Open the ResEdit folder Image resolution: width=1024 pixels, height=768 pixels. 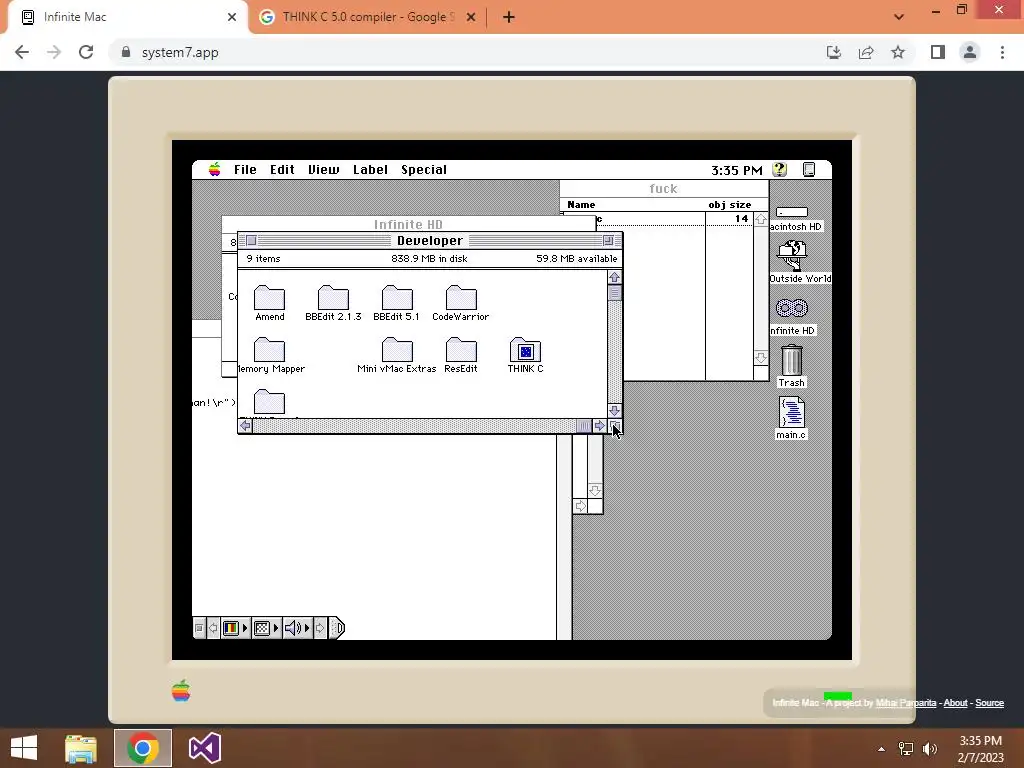click(x=461, y=350)
